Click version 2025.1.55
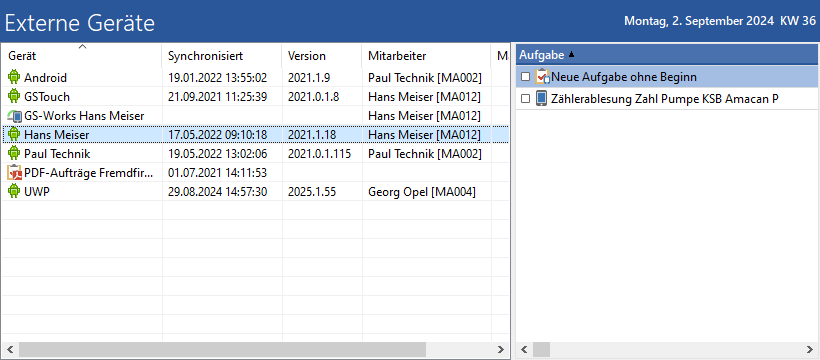 311,192
